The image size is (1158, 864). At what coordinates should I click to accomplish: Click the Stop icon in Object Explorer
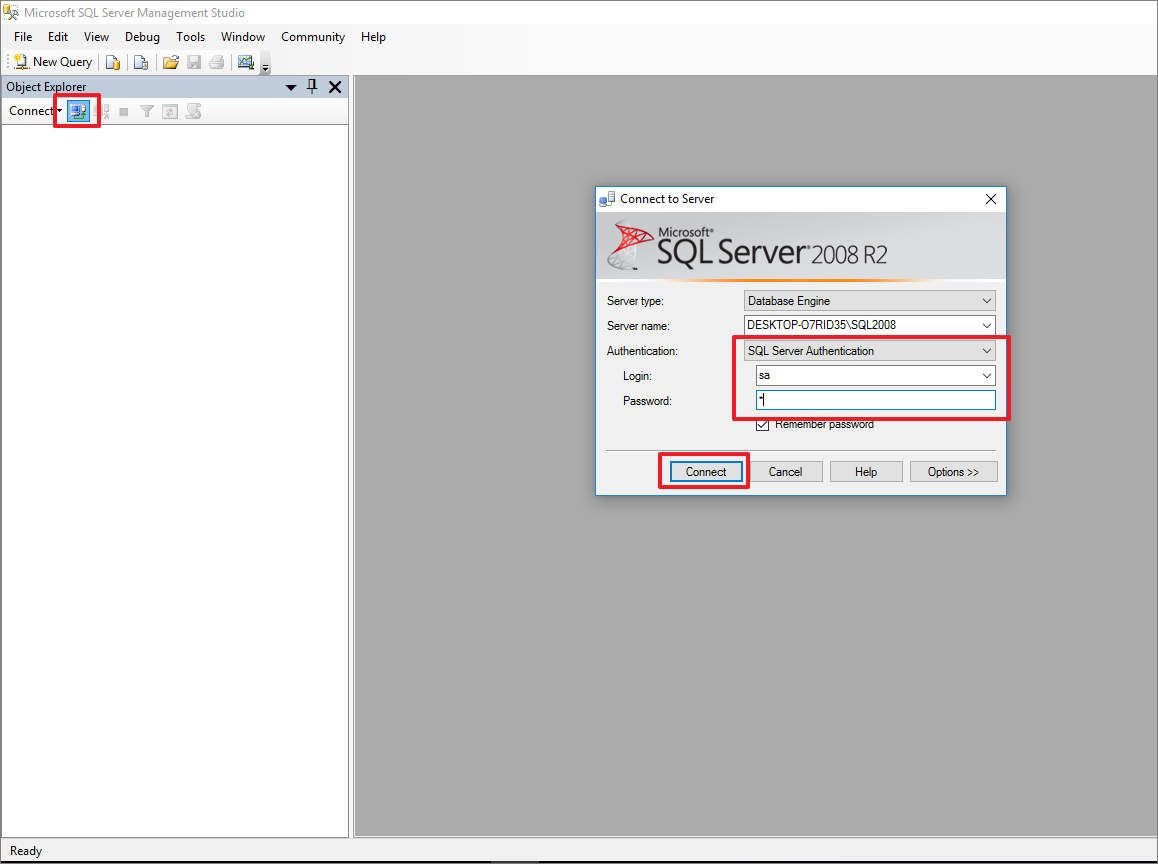coord(124,112)
